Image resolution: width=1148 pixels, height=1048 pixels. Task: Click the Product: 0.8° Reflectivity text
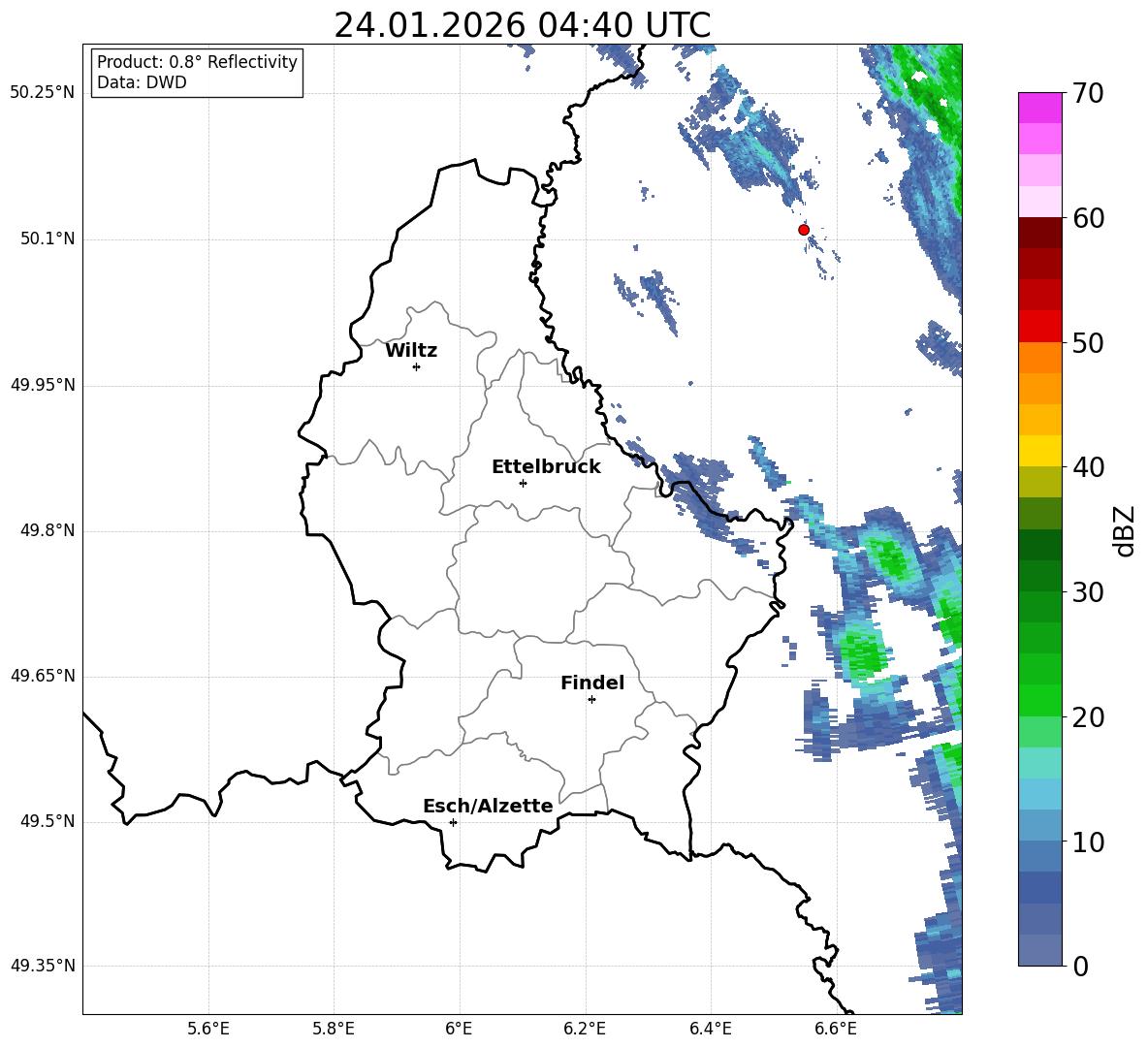pyautogui.click(x=197, y=61)
